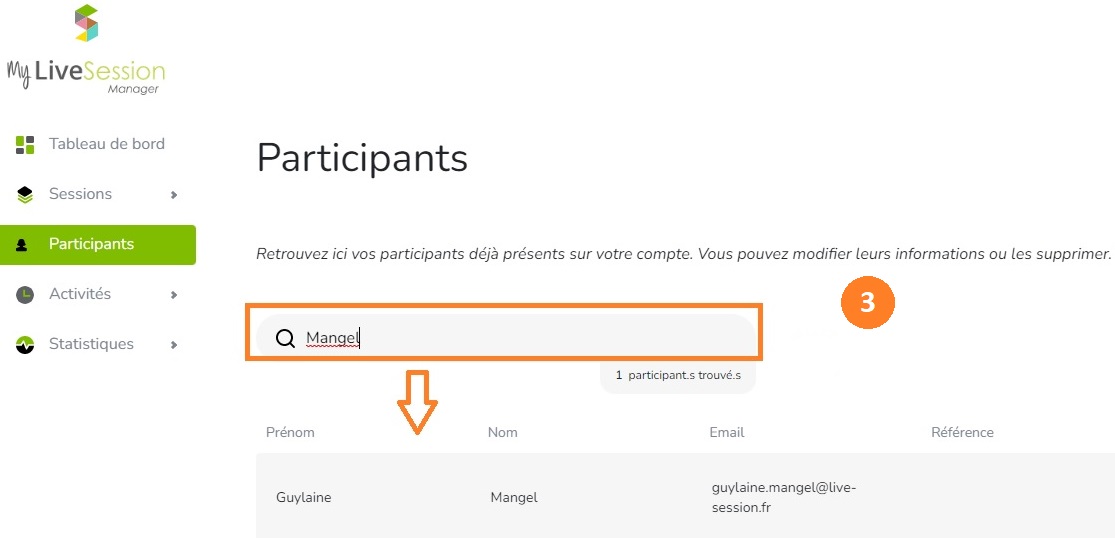The image size is (1115, 538).
Task: Sort by the Email column header
Action: 727,432
